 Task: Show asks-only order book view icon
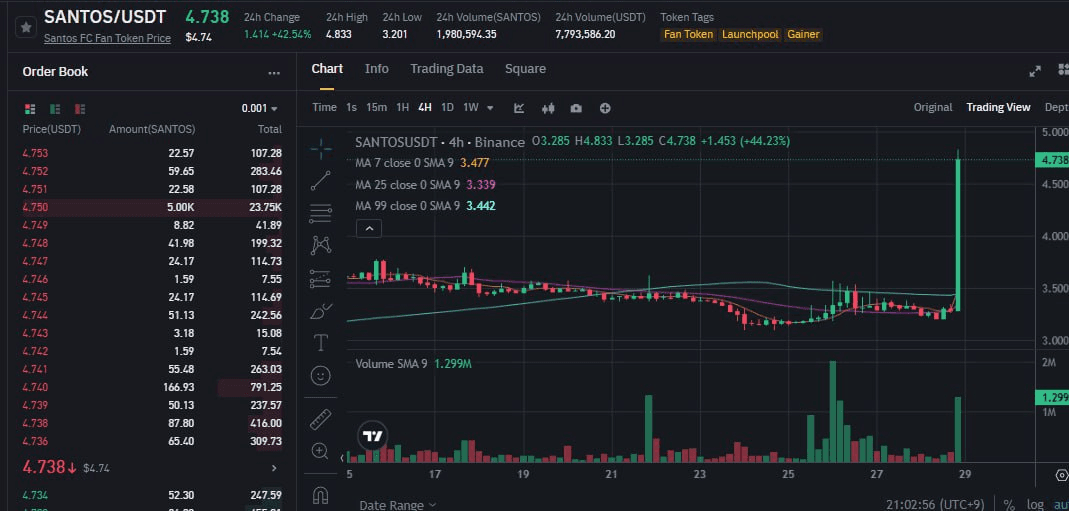[x=80, y=109]
